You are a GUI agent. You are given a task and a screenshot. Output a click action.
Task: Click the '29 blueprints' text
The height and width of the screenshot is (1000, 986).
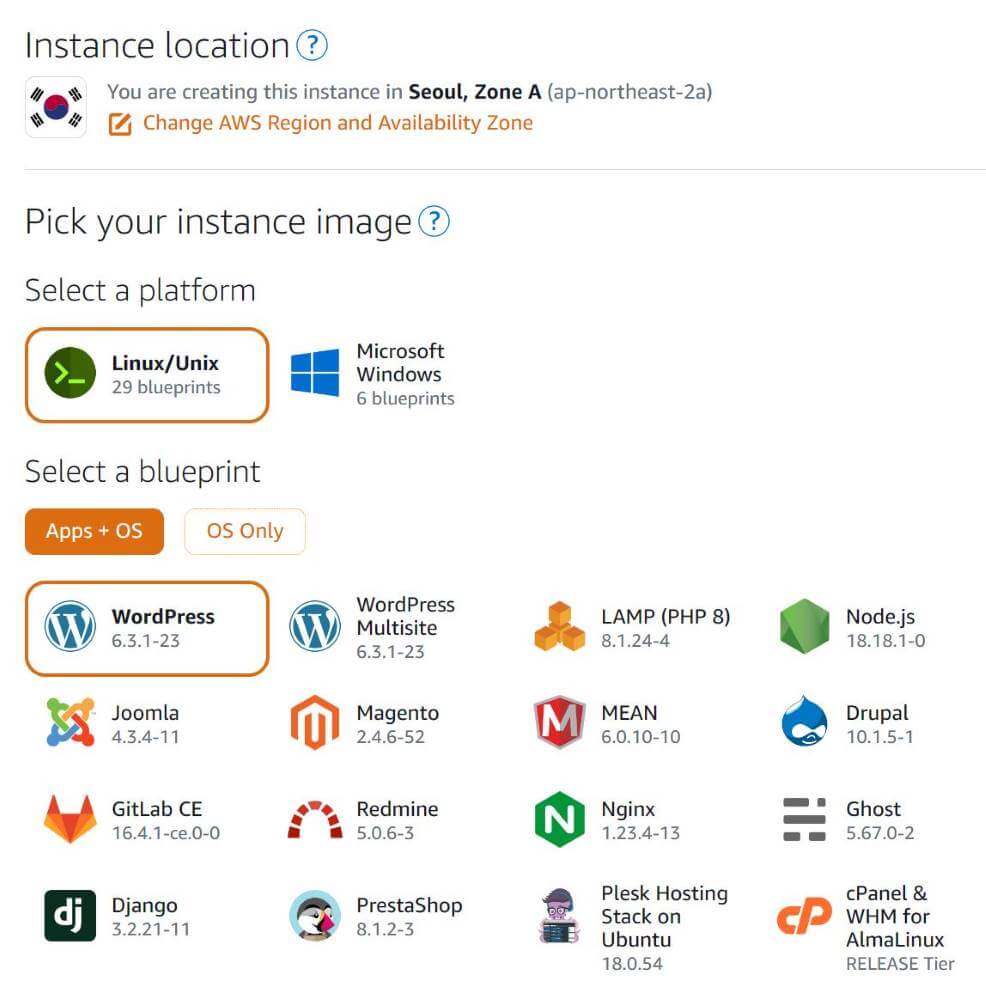(x=166, y=387)
